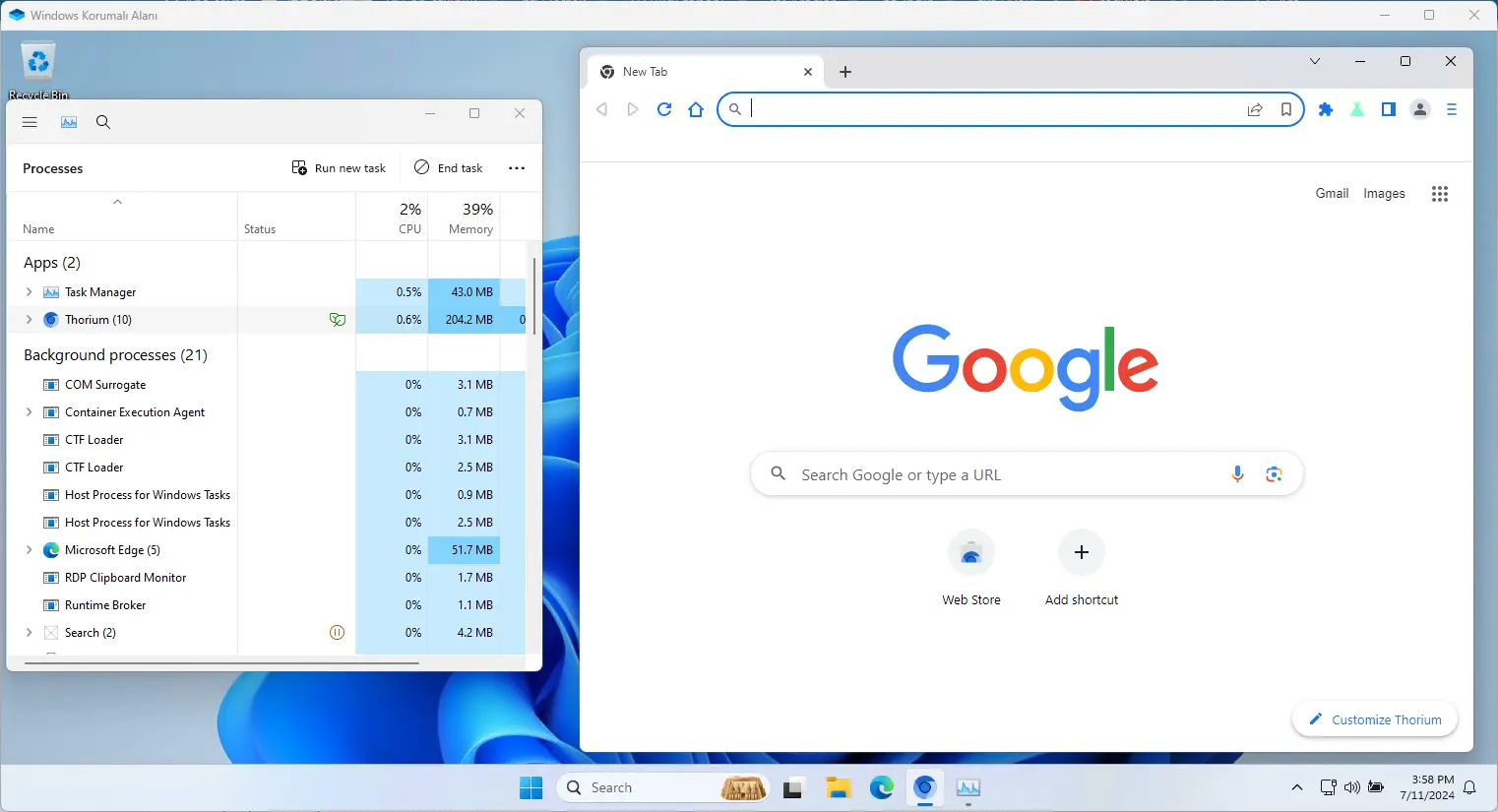Open the Extensions puzzle icon
Screen dimensions: 1498x812
tap(1326, 109)
